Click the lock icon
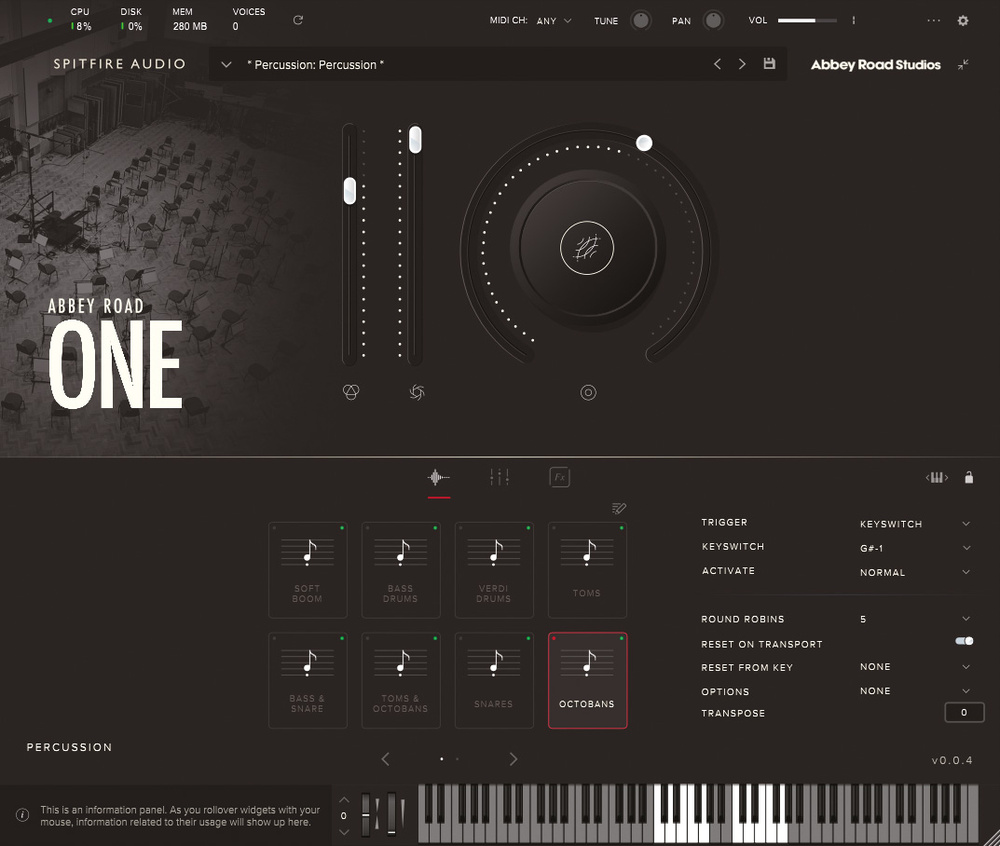The width and height of the screenshot is (1000, 846). pos(968,478)
